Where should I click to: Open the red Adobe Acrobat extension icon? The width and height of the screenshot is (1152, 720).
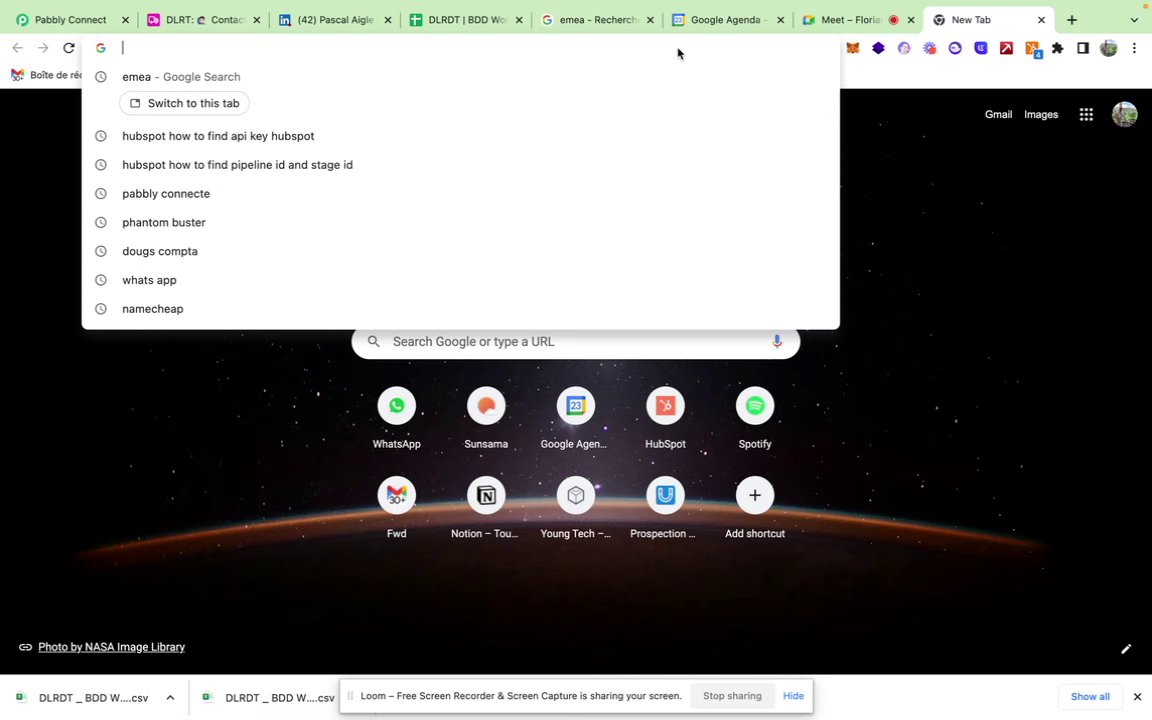tap(1007, 48)
